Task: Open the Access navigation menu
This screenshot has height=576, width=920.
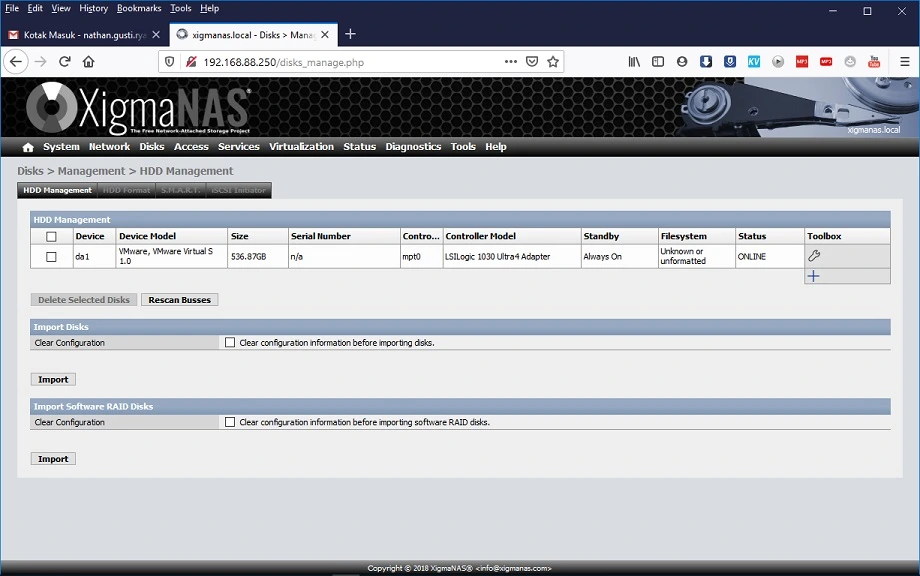Action: pyautogui.click(x=191, y=147)
